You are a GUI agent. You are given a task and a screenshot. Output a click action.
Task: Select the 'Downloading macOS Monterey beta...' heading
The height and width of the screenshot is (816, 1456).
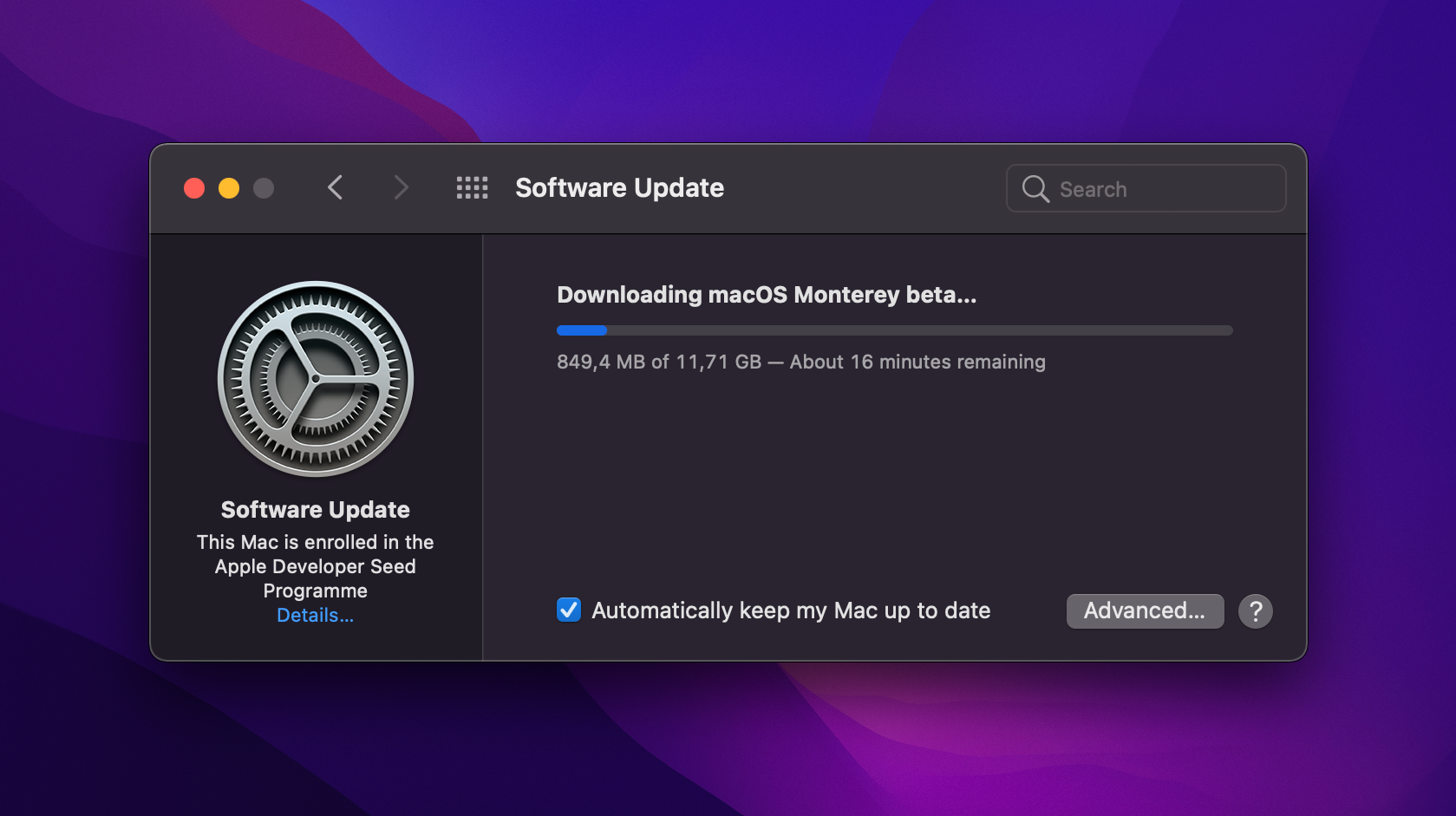[x=767, y=295]
